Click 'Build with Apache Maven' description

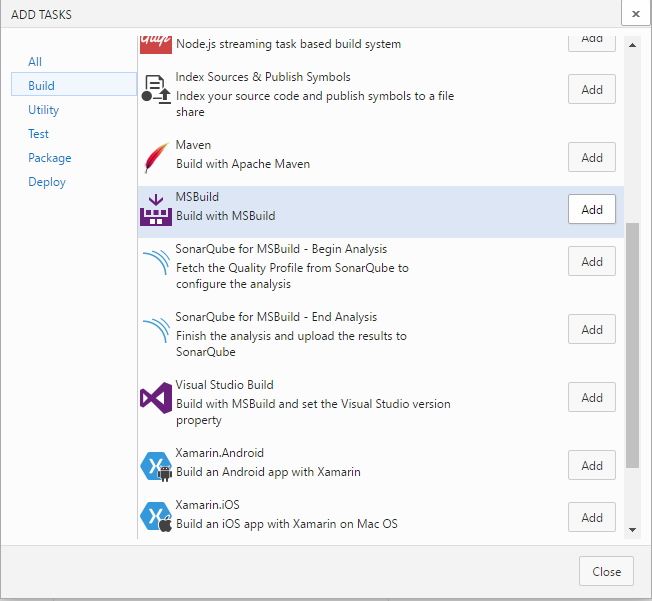(x=243, y=164)
